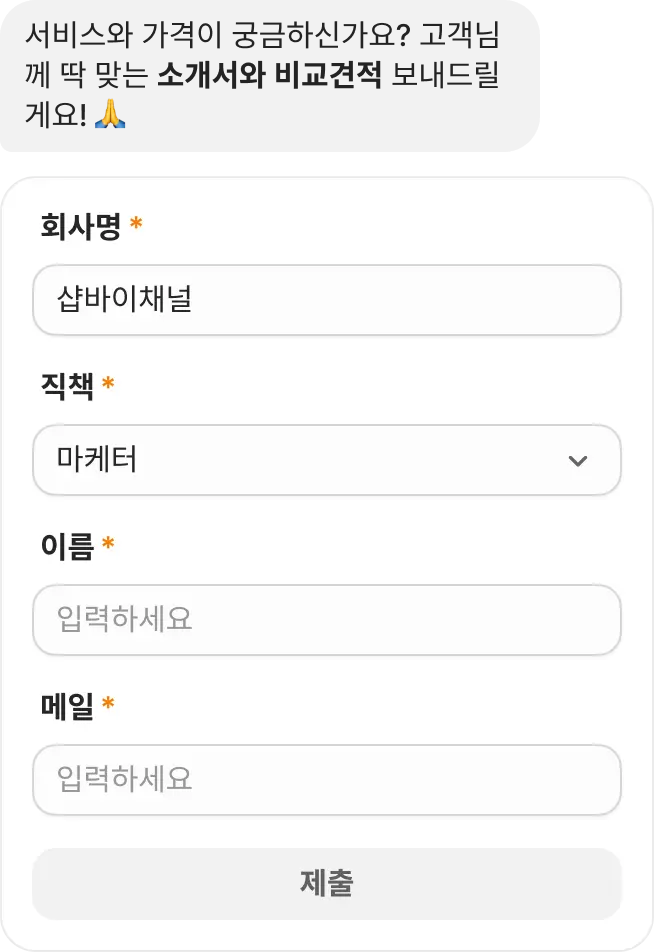Viewport: 654px width, 952px height.
Task: Click the company name field containing 샵바이채널
Action: coord(327,300)
